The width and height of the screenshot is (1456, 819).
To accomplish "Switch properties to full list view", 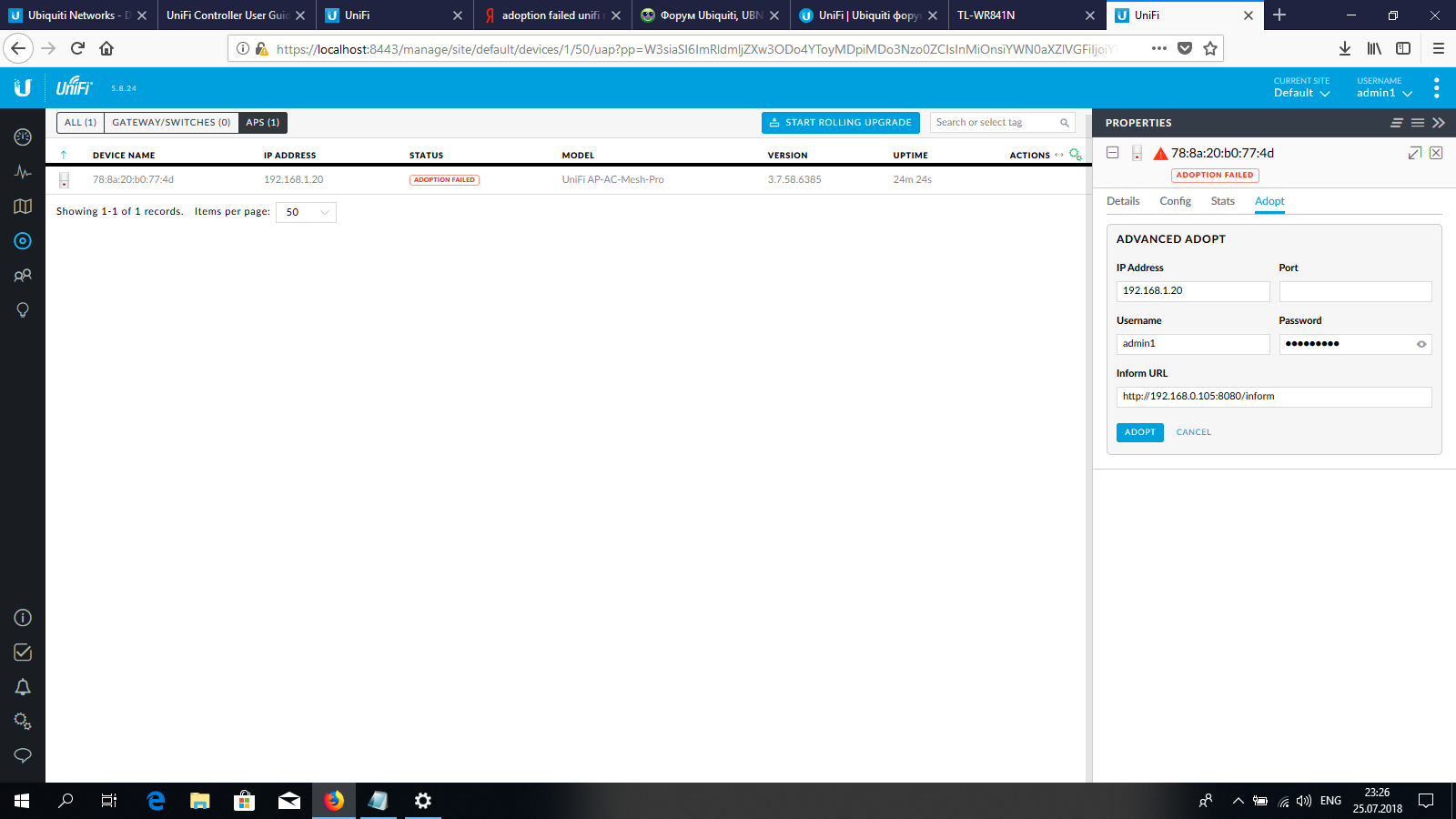I will (1418, 123).
